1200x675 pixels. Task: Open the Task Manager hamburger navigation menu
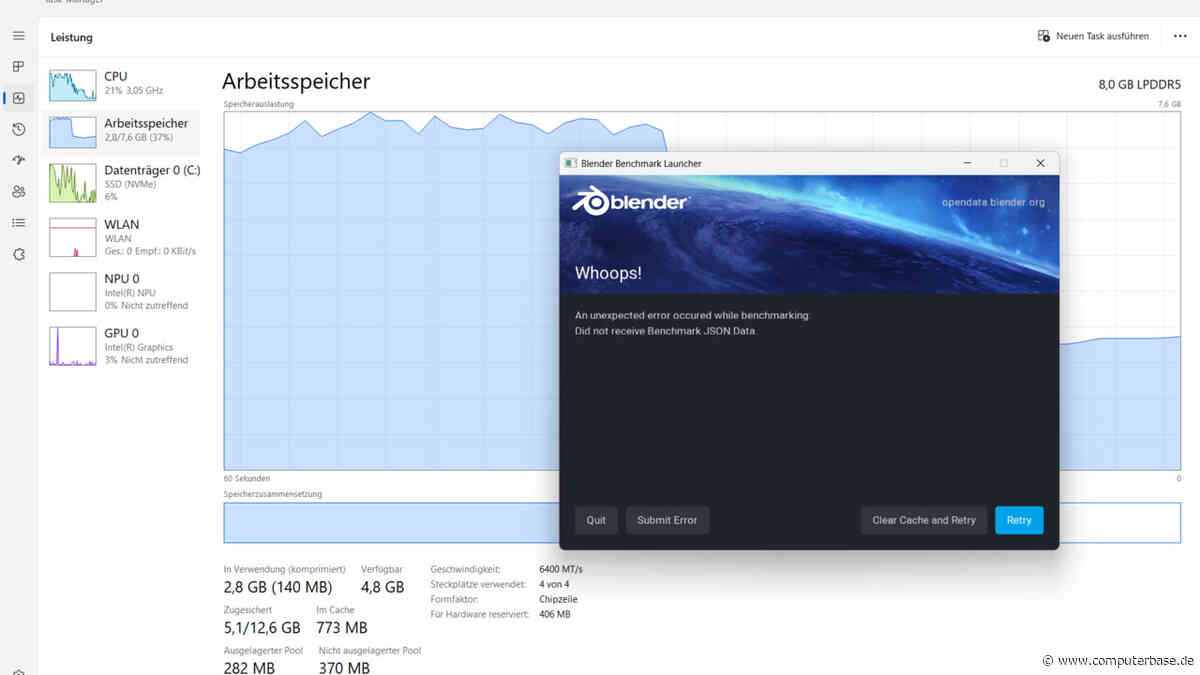(18, 36)
